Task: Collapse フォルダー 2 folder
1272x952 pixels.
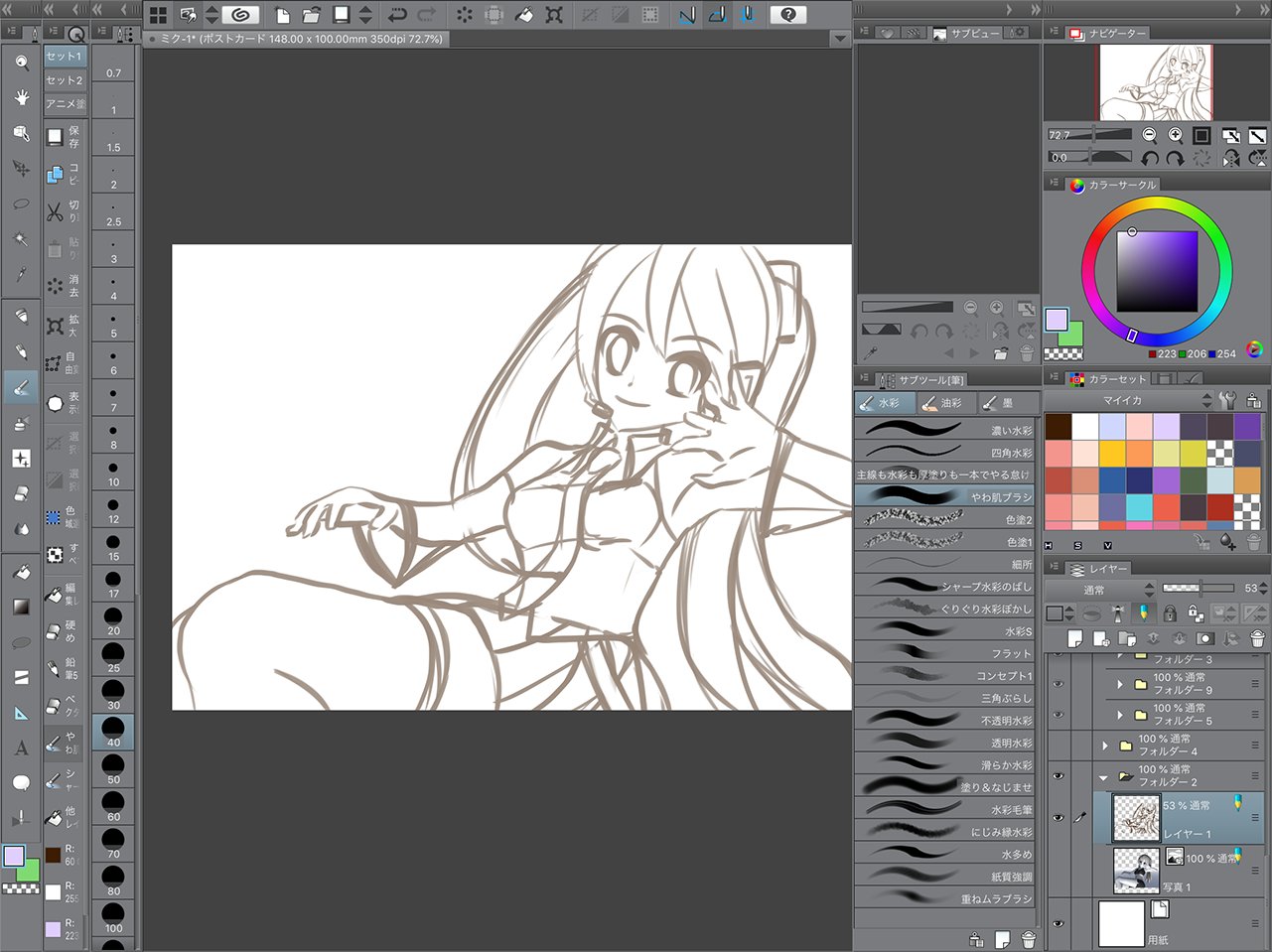Action: pyautogui.click(x=1104, y=776)
